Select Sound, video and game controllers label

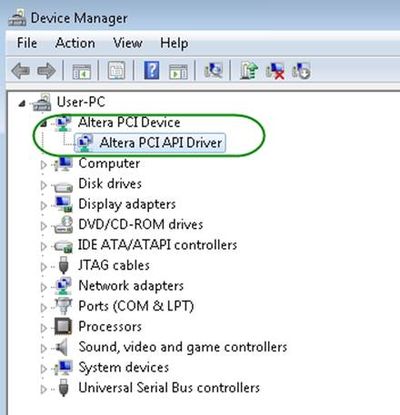point(183,347)
